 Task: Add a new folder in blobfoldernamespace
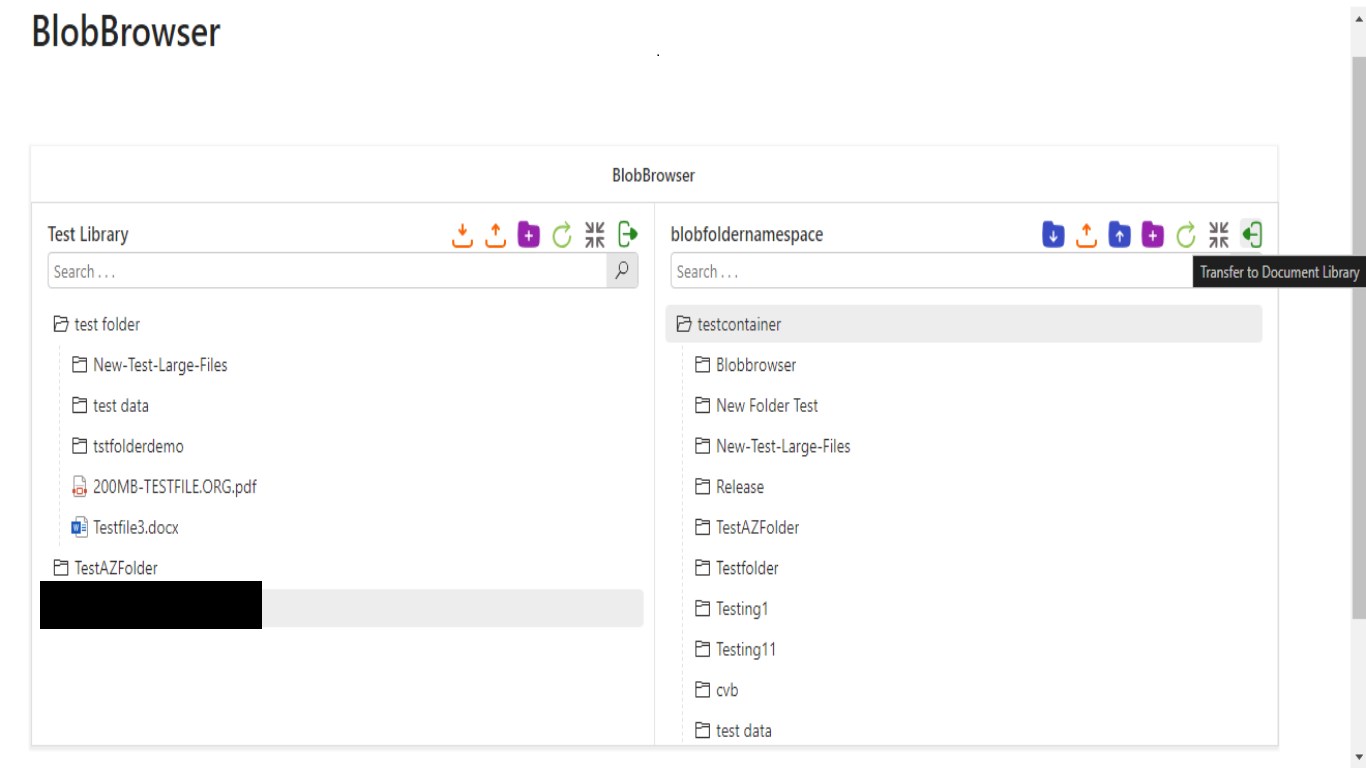pyautogui.click(x=1153, y=235)
